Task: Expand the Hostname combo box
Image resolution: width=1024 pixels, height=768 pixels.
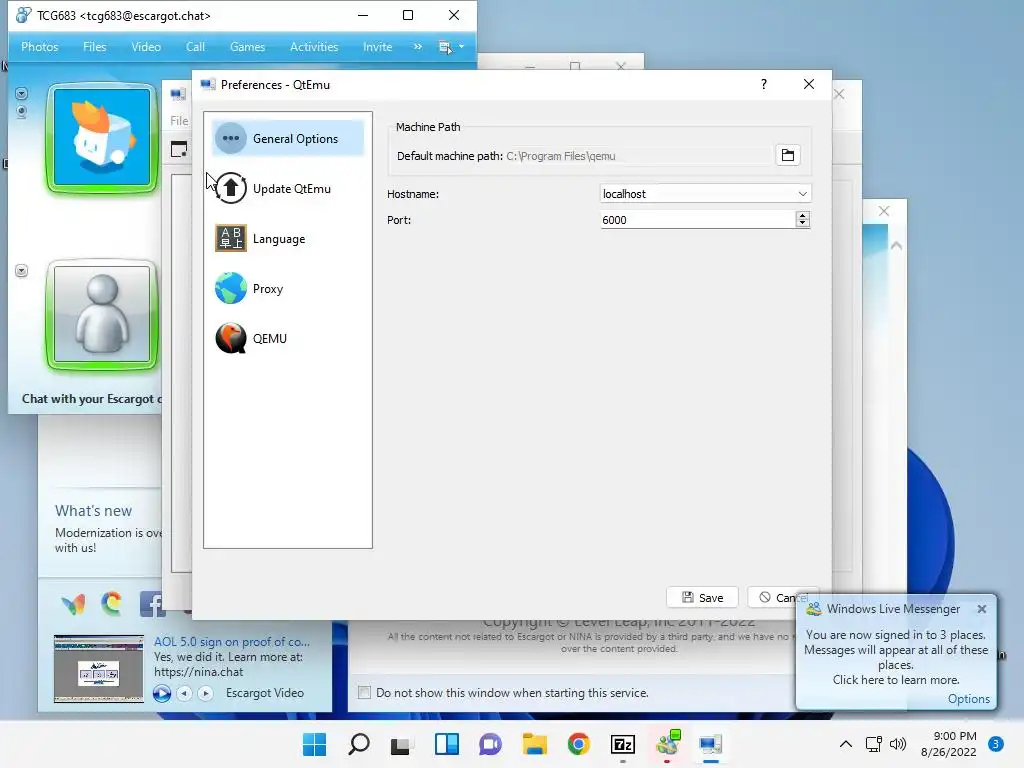Action: pos(803,194)
